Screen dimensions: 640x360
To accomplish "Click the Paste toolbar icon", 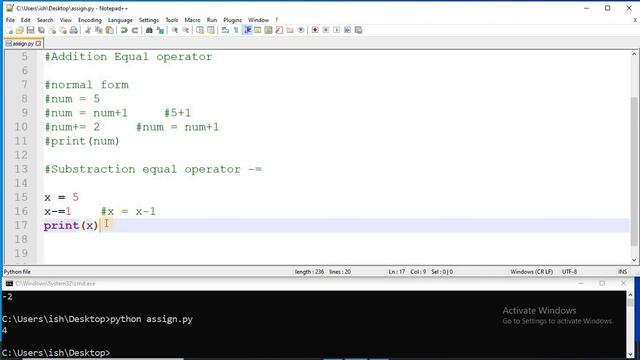I will coord(109,30).
